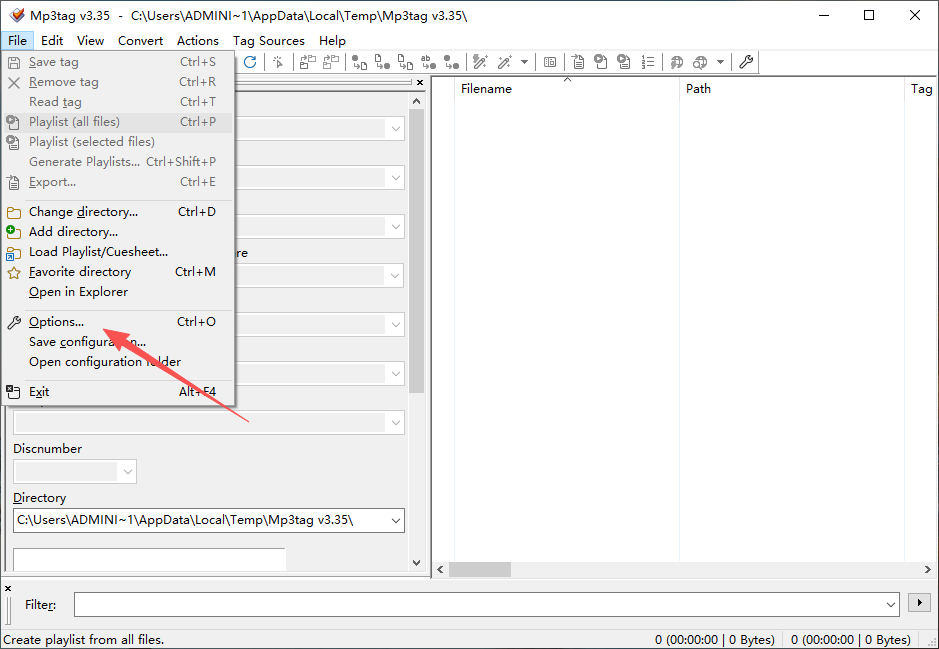Open the Tag Sources toolbar dropdown arrow
This screenshot has width=939, height=649.
coord(720,62)
